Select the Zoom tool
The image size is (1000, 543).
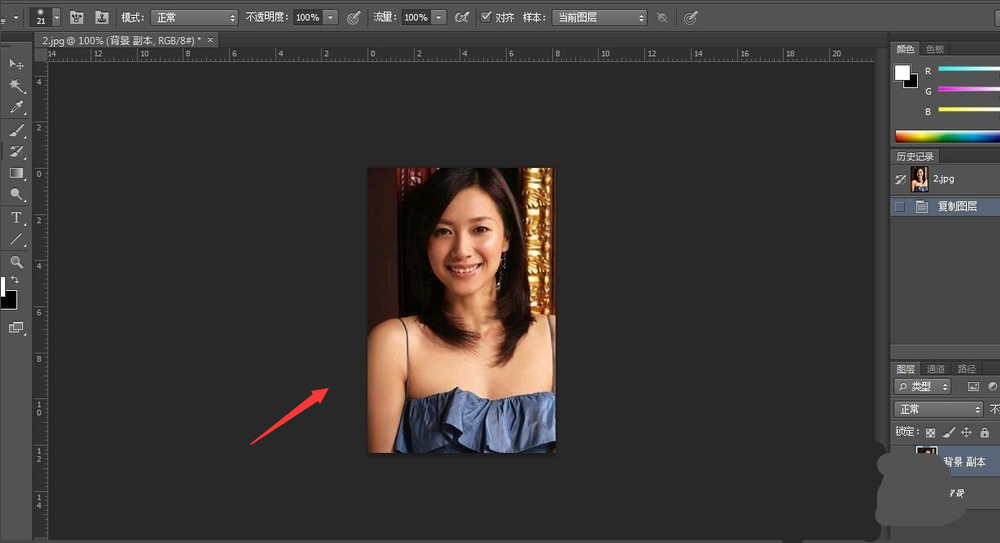[16, 262]
